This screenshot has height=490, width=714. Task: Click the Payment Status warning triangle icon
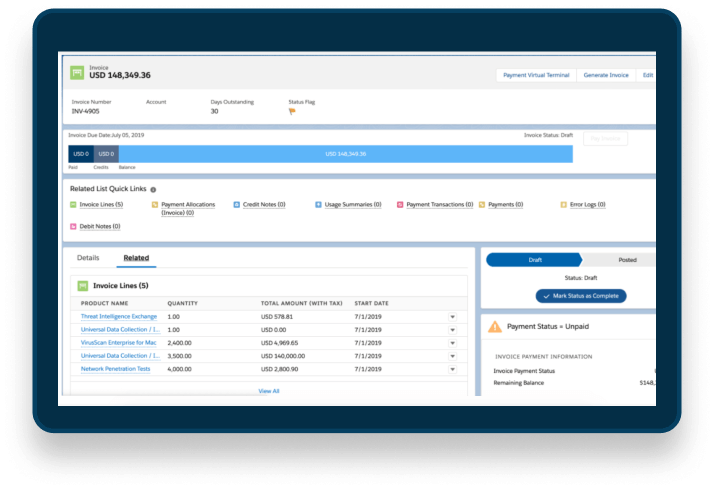click(x=494, y=326)
